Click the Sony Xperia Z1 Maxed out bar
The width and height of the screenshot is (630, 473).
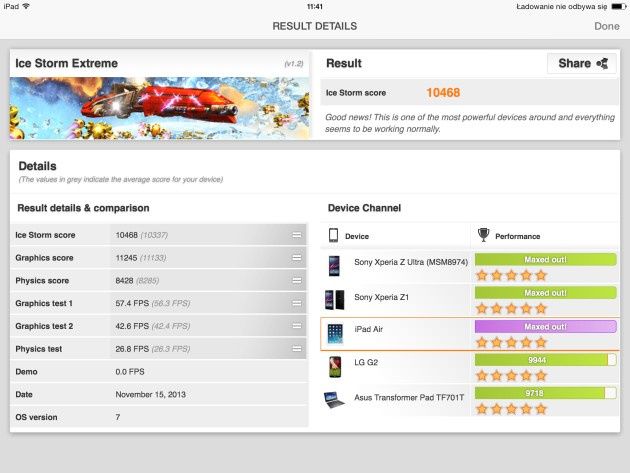(x=545, y=293)
